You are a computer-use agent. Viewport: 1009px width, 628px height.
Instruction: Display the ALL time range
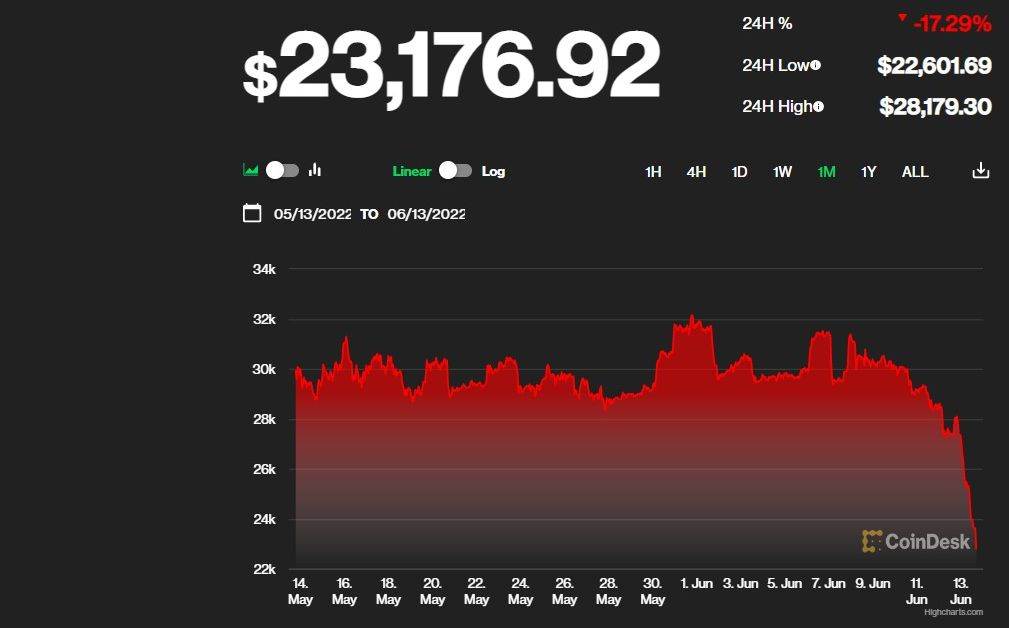(x=915, y=171)
